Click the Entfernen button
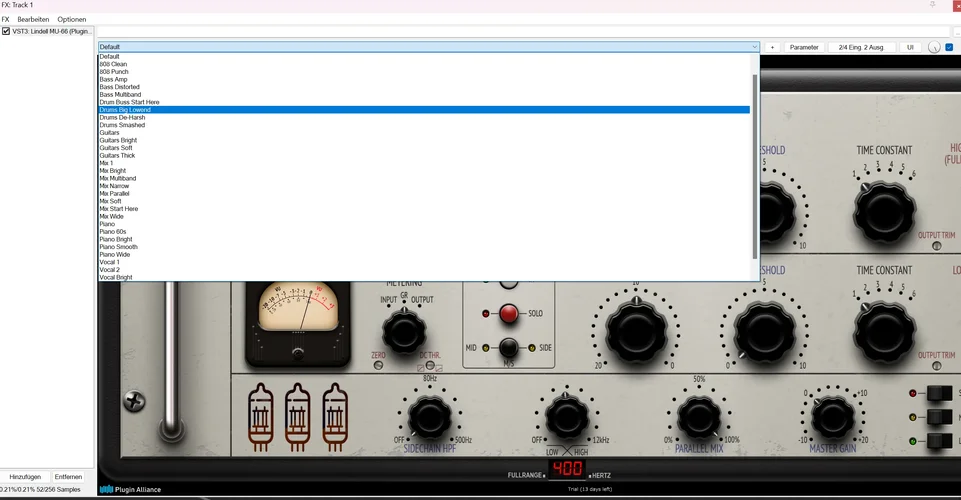 (68, 477)
